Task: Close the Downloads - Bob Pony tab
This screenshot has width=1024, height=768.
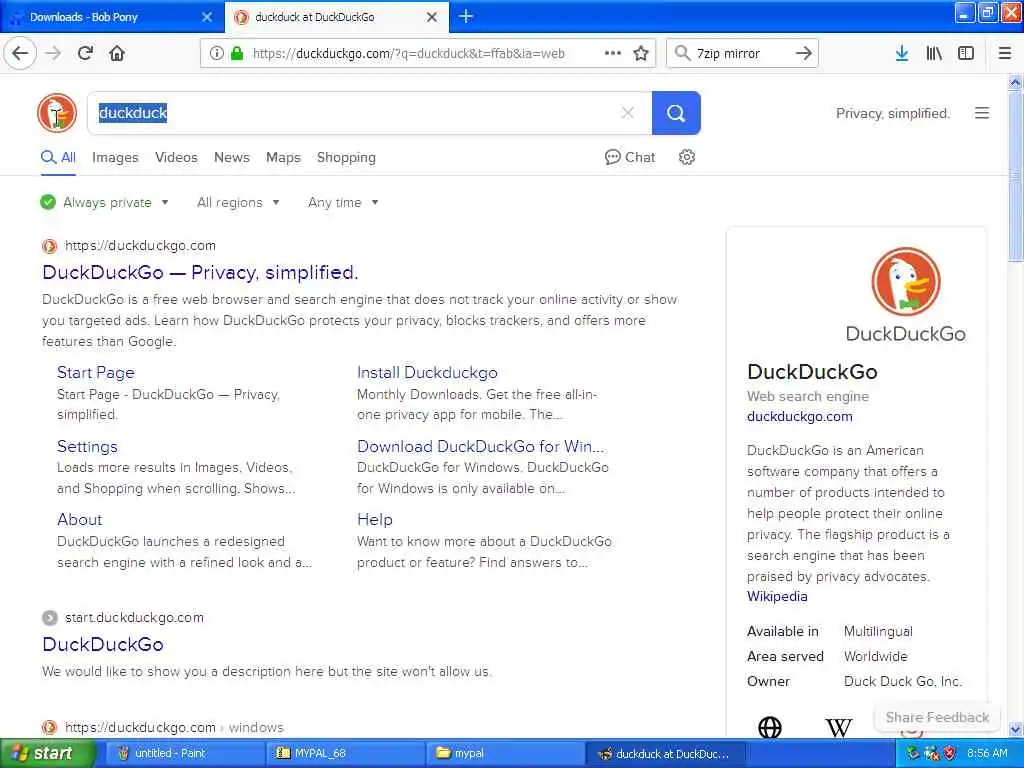Action: click(207, 17)
